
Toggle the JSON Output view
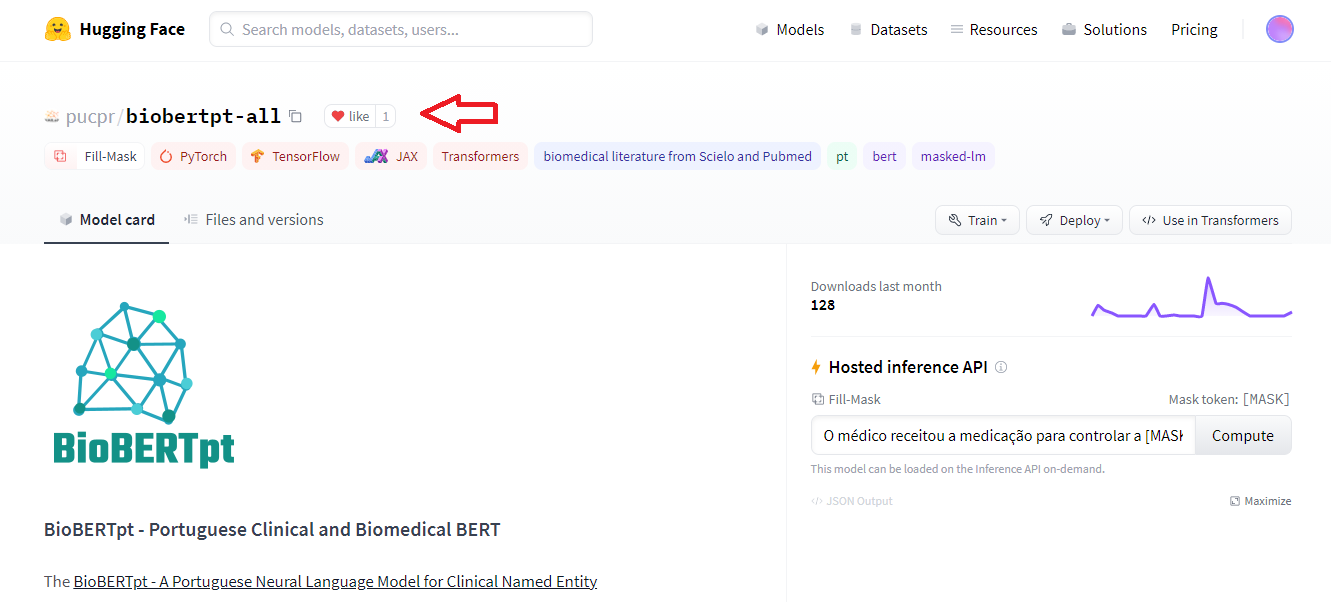[x=852, y=501]
